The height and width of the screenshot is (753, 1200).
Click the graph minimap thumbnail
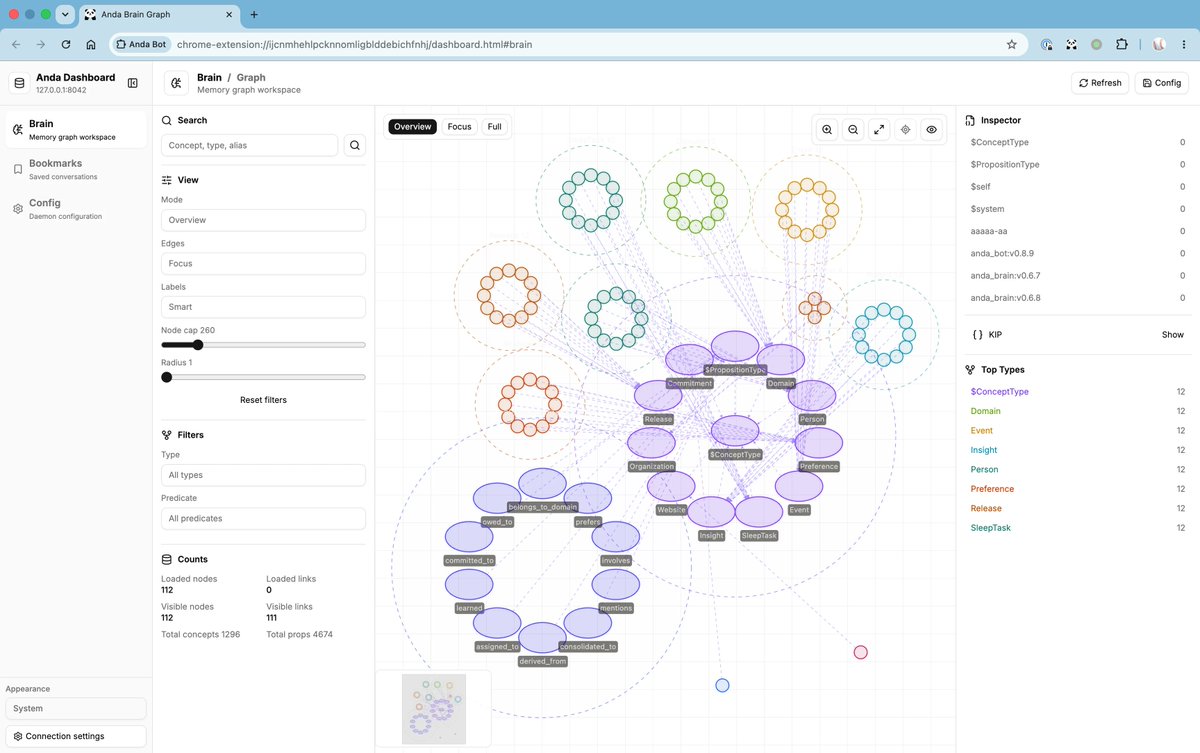click(433, 709)
